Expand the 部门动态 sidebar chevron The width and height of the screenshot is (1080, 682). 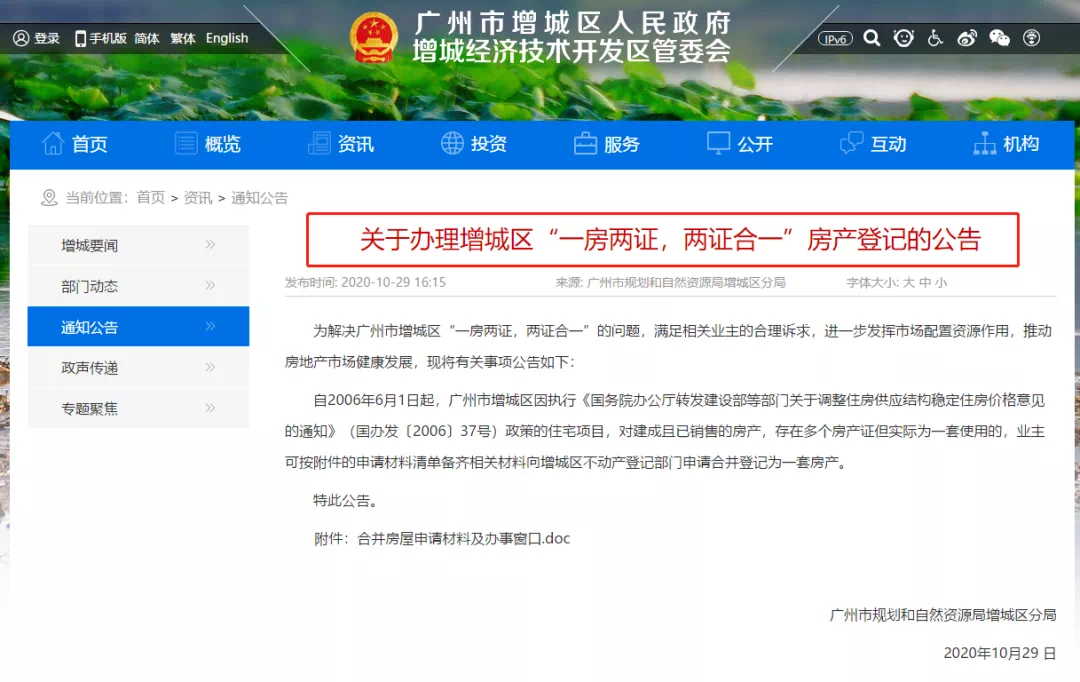(x=210, y=286)
